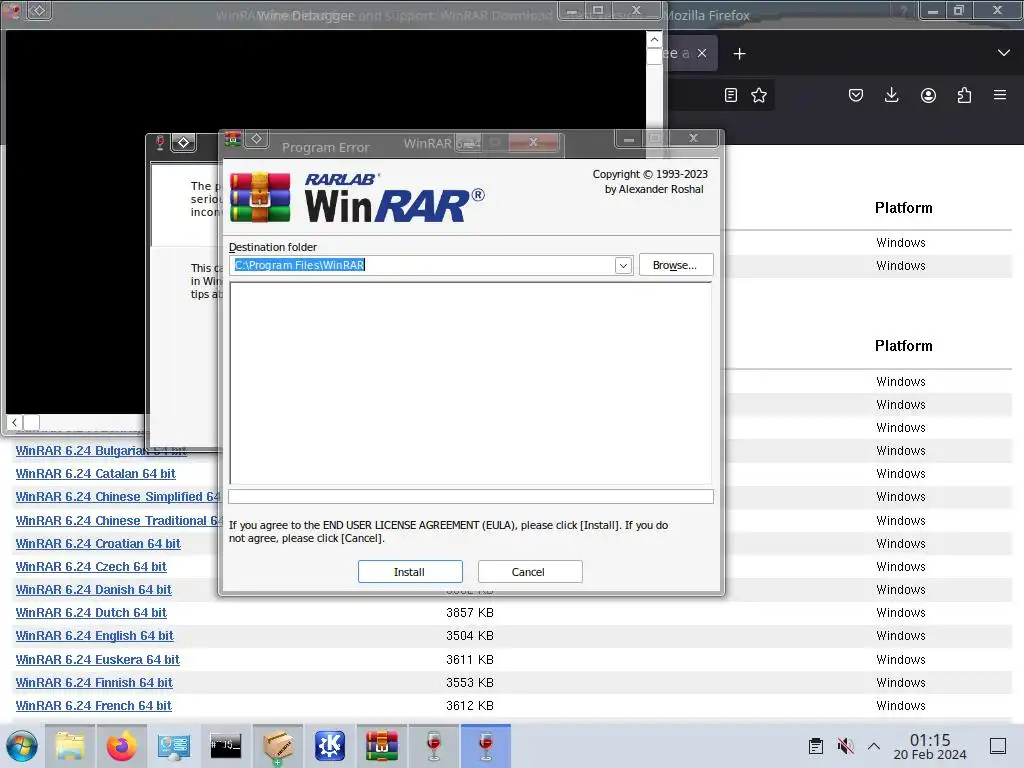This screenshot has width=1024, height=768.
Task: Click the 3611 KB size cell
Action: pyautogui.click(x=470, y=660)
